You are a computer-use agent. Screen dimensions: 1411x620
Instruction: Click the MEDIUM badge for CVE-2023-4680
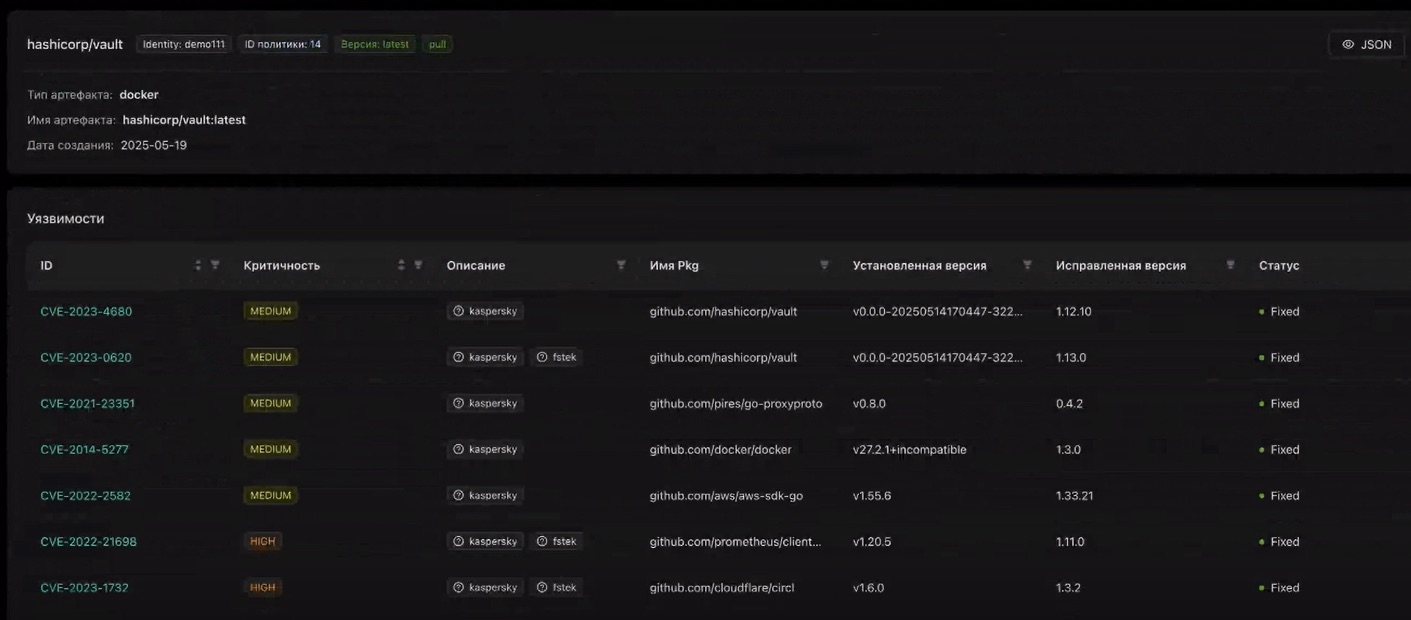[x=270, y=311]
